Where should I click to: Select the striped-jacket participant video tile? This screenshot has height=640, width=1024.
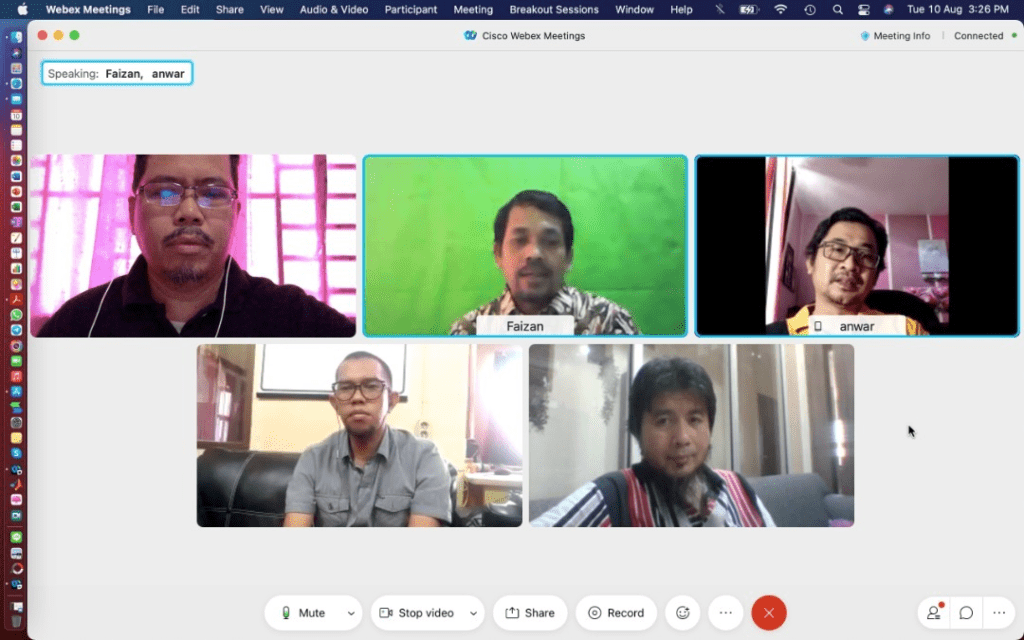click(692, 436)
